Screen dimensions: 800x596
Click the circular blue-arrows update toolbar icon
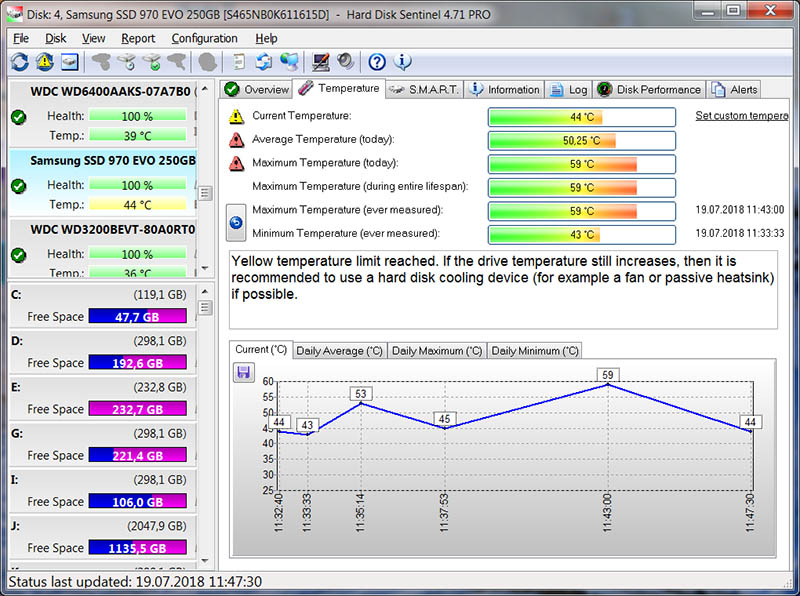point(264,62)
